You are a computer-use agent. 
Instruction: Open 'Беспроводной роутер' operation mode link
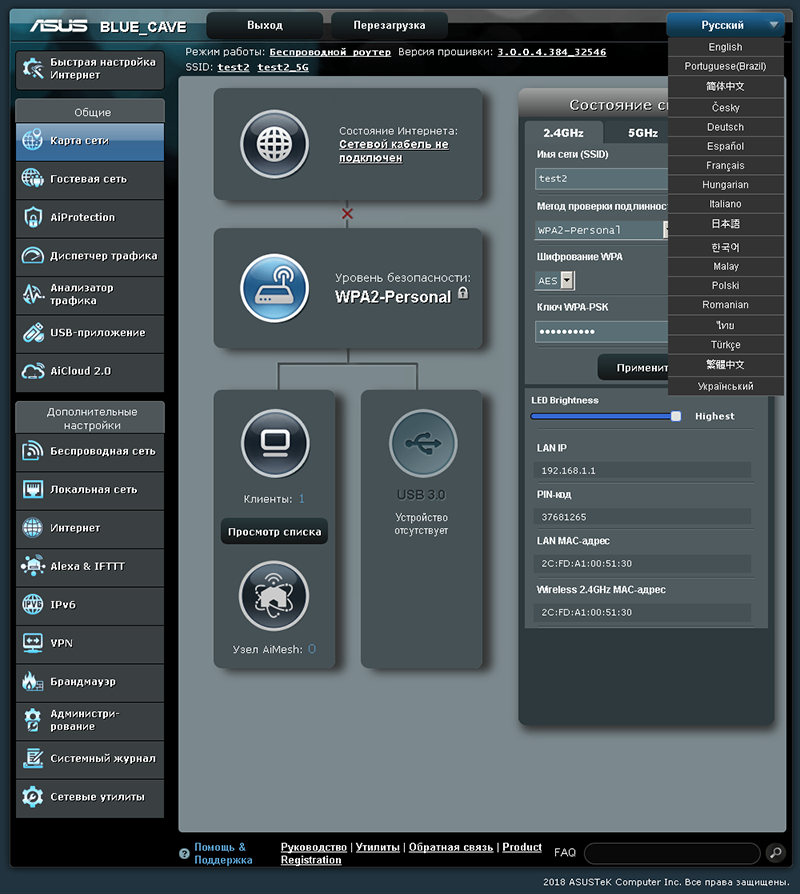pyautogui.click(x=330, y=52)
